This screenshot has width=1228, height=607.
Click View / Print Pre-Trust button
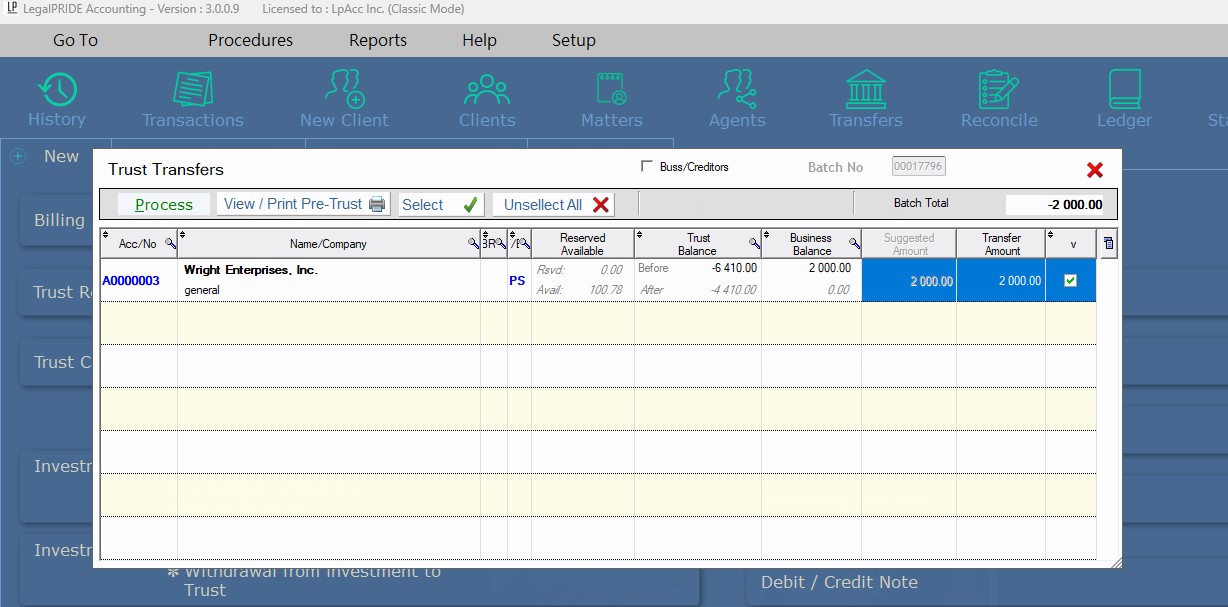pyautogui.click(x=304, y=204)
